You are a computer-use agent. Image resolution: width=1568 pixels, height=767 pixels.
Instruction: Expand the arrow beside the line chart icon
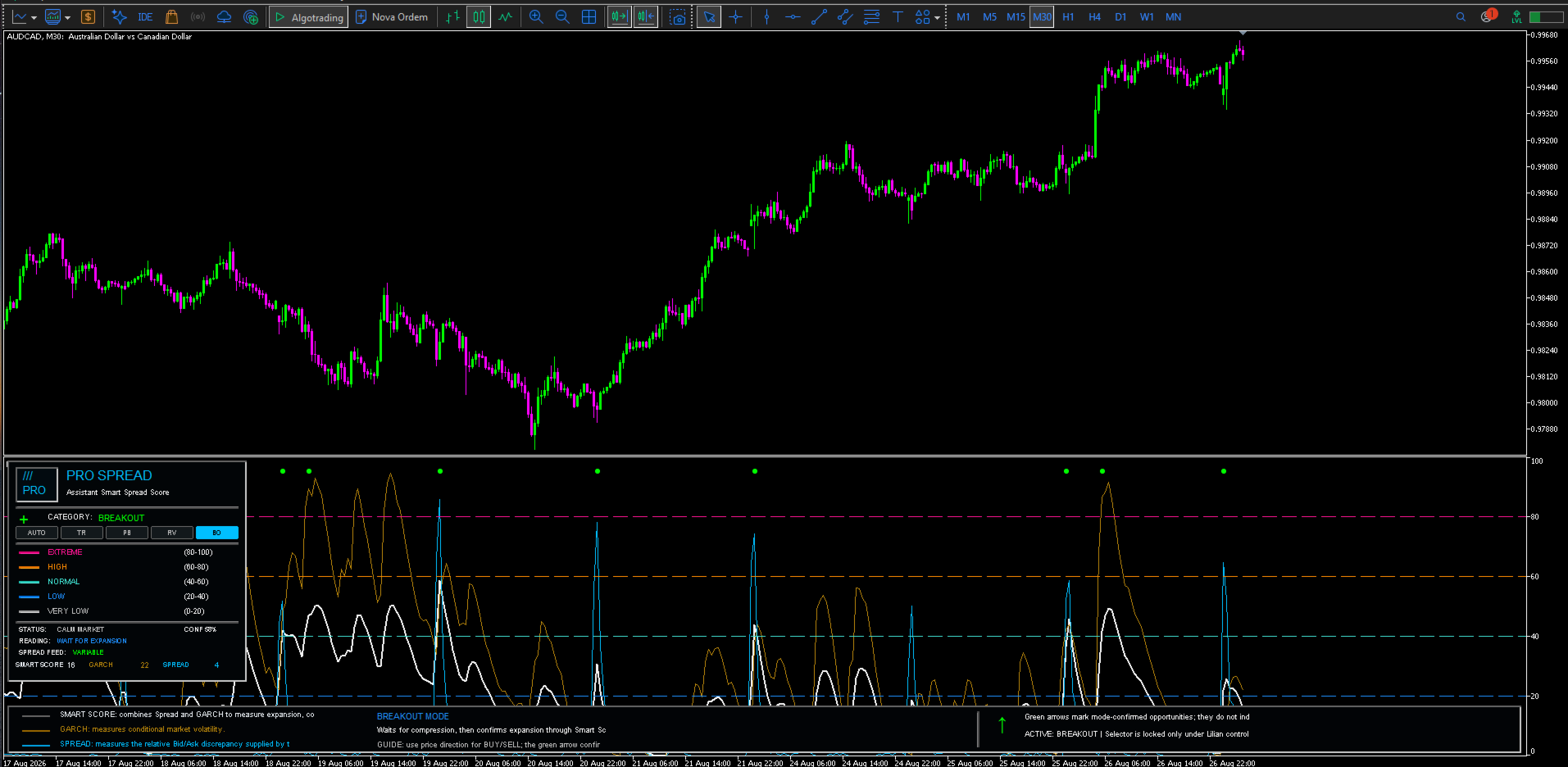[x=34, y=17]
